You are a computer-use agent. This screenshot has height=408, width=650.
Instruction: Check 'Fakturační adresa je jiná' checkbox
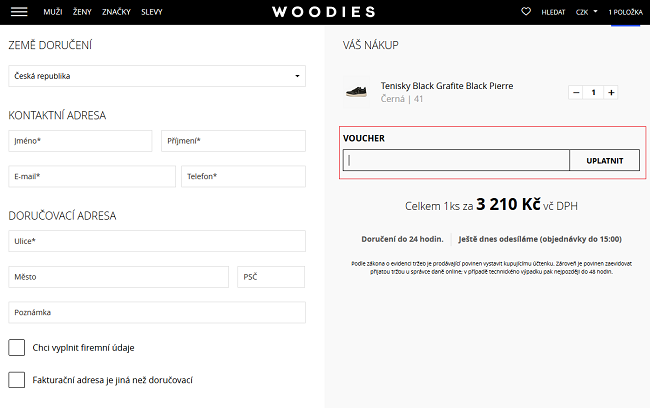tap(17, 380)
